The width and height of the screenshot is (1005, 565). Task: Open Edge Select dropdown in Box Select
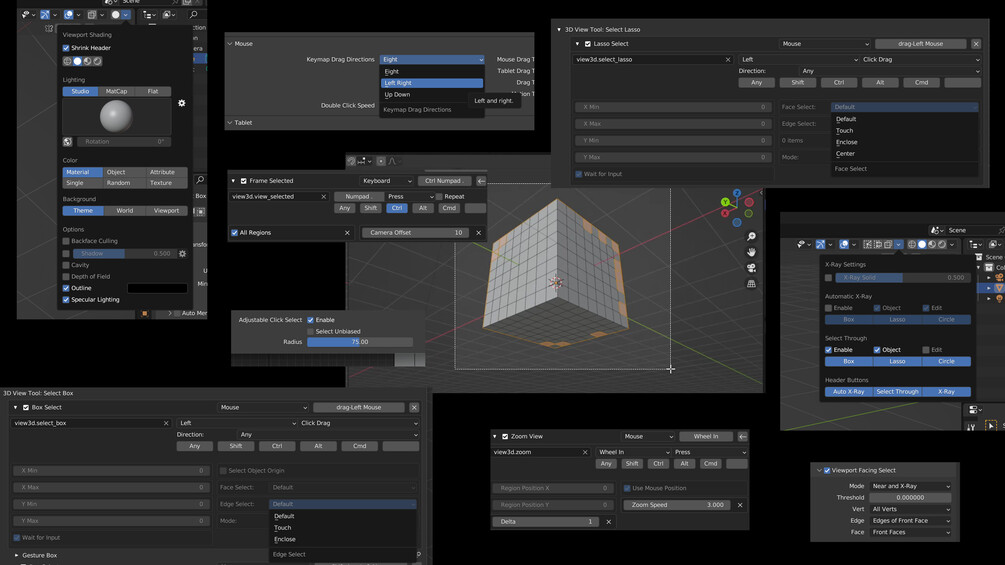342,504
